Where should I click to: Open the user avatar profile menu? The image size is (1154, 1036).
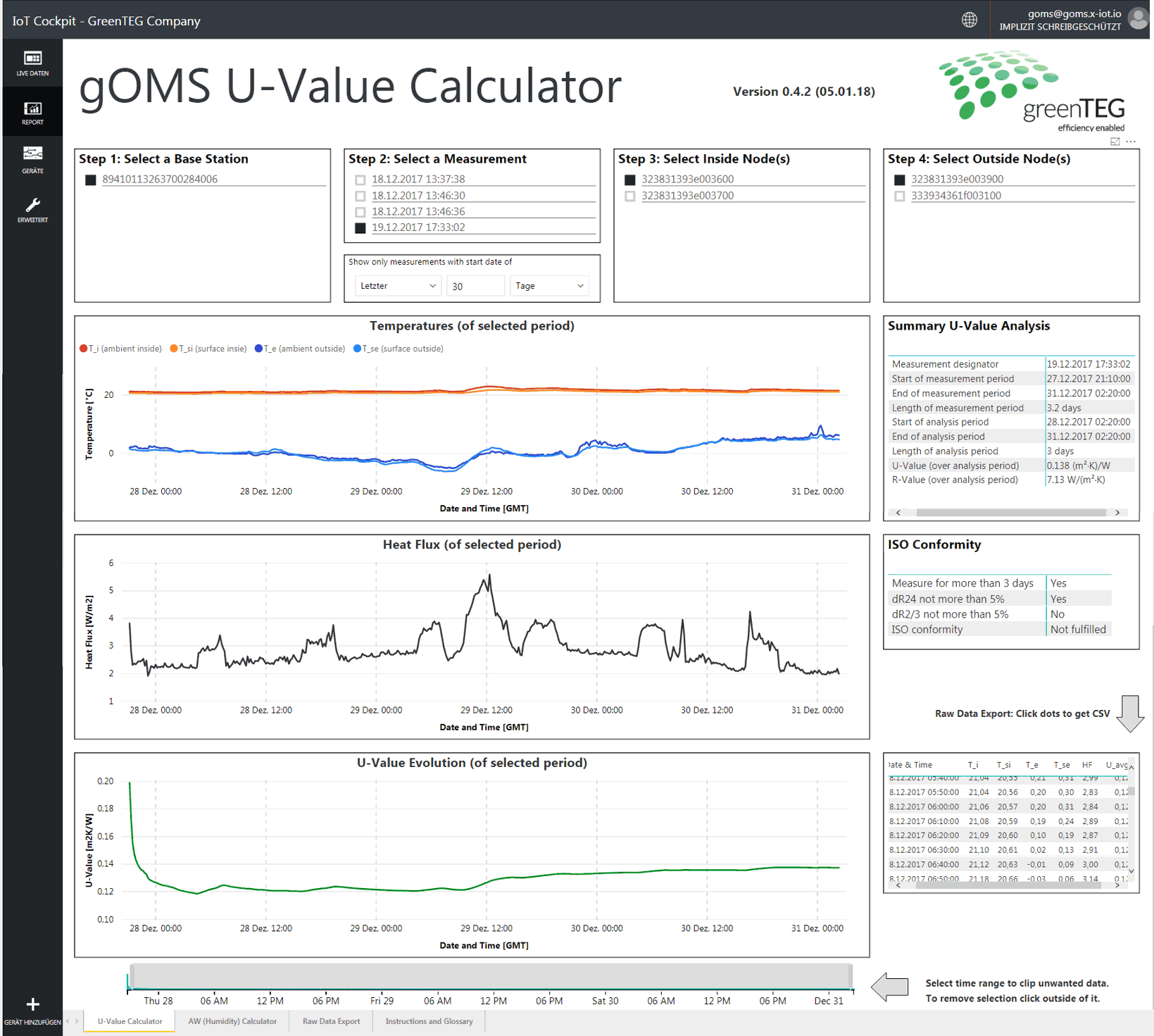(1138, 18)
